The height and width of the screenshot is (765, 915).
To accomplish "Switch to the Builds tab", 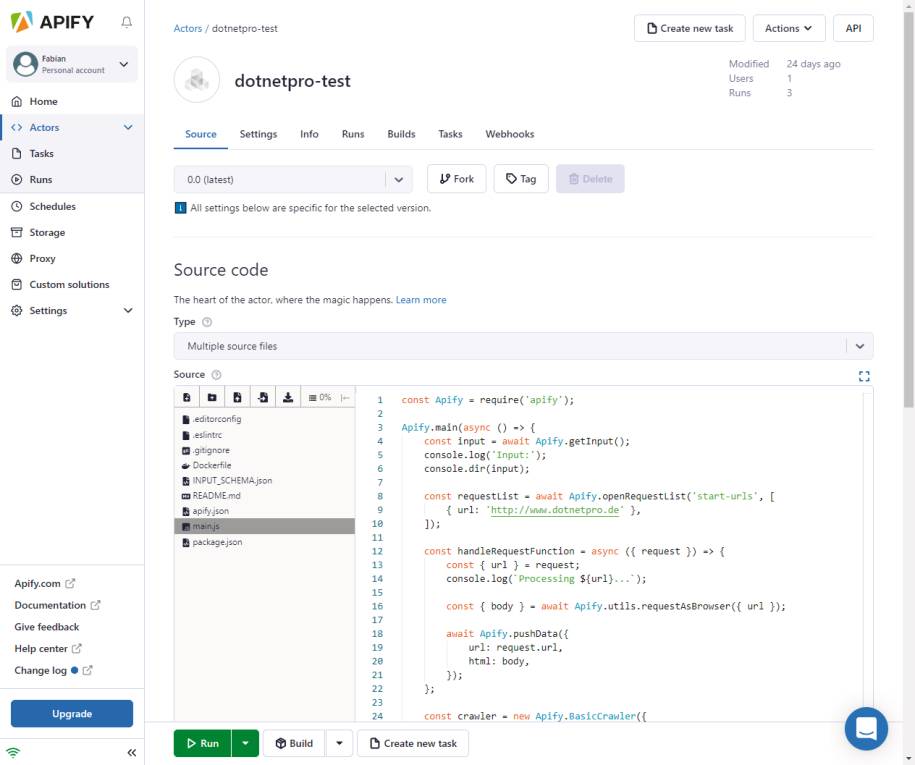I will (x=401, y=134).
